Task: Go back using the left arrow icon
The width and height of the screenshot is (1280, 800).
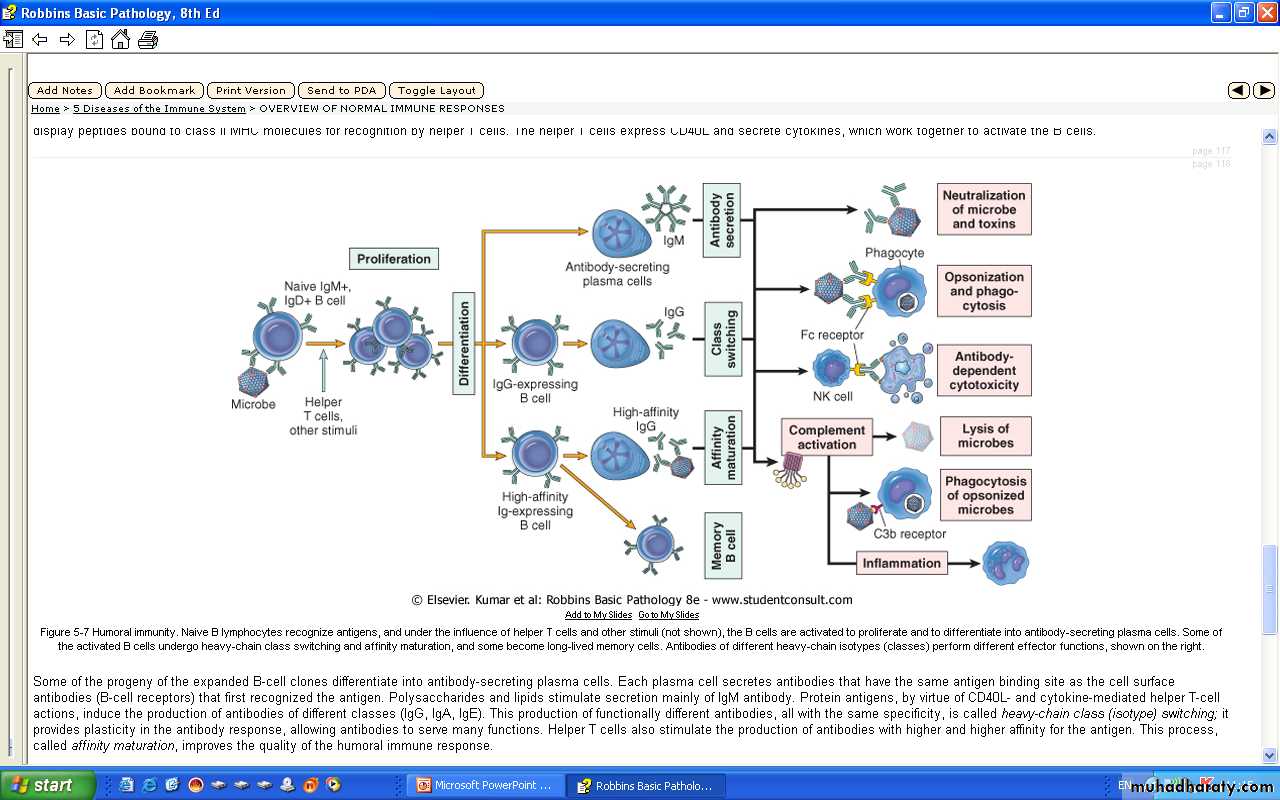Action: [x=40, y=40]
